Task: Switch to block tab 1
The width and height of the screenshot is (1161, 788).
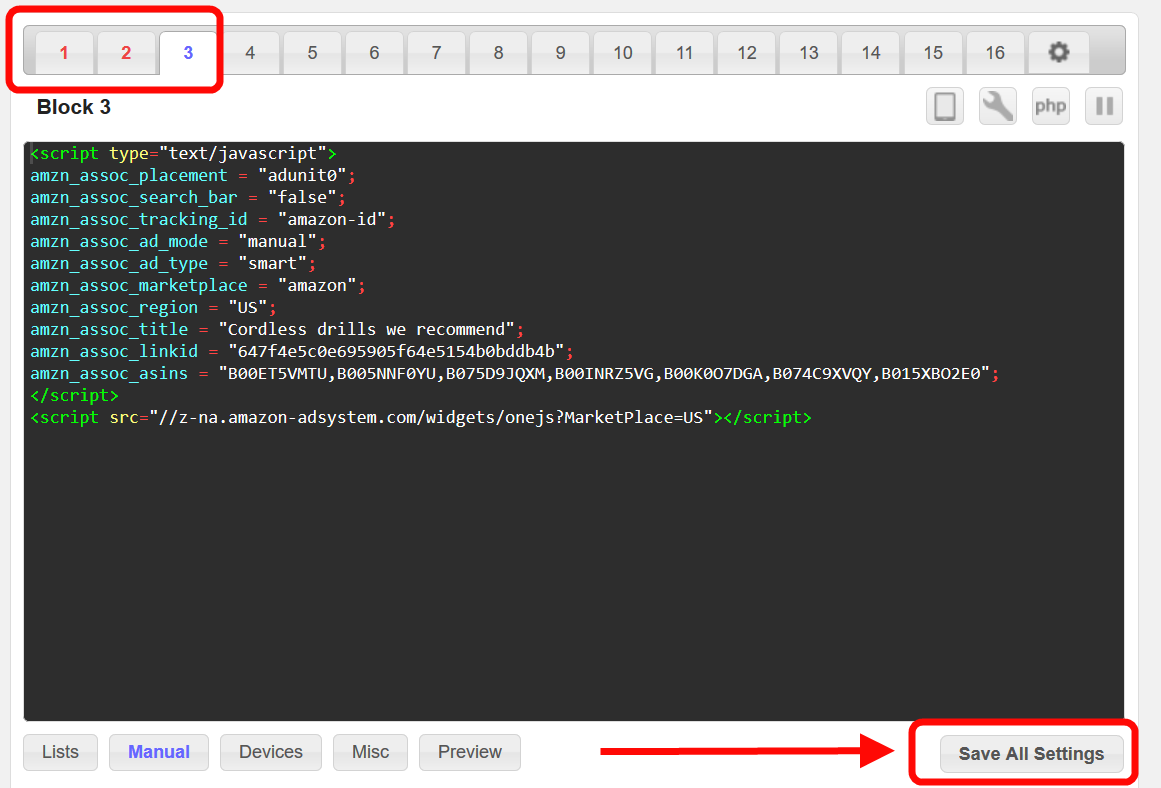Action: tap(64, 53)
